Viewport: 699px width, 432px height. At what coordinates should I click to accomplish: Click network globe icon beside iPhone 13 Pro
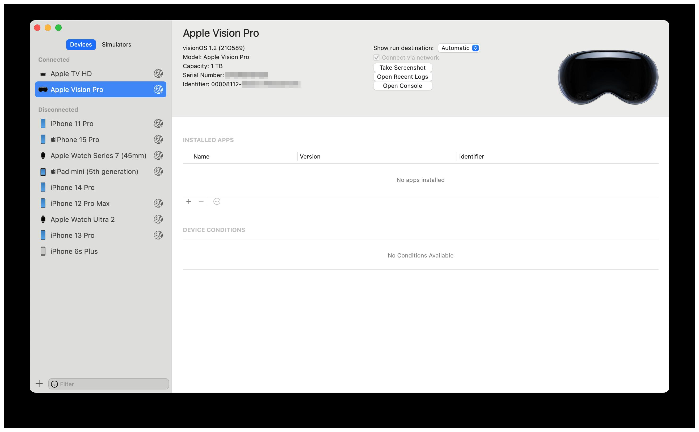pos(158,235)
